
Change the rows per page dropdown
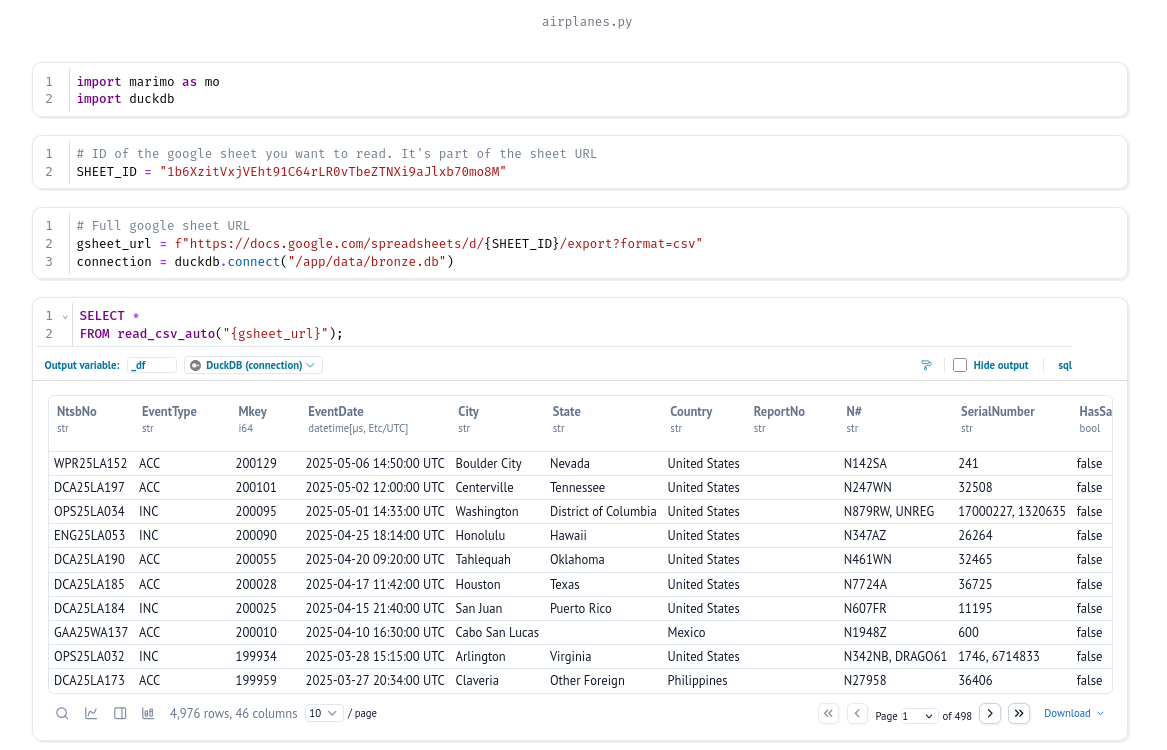click(x=324, y=713)
